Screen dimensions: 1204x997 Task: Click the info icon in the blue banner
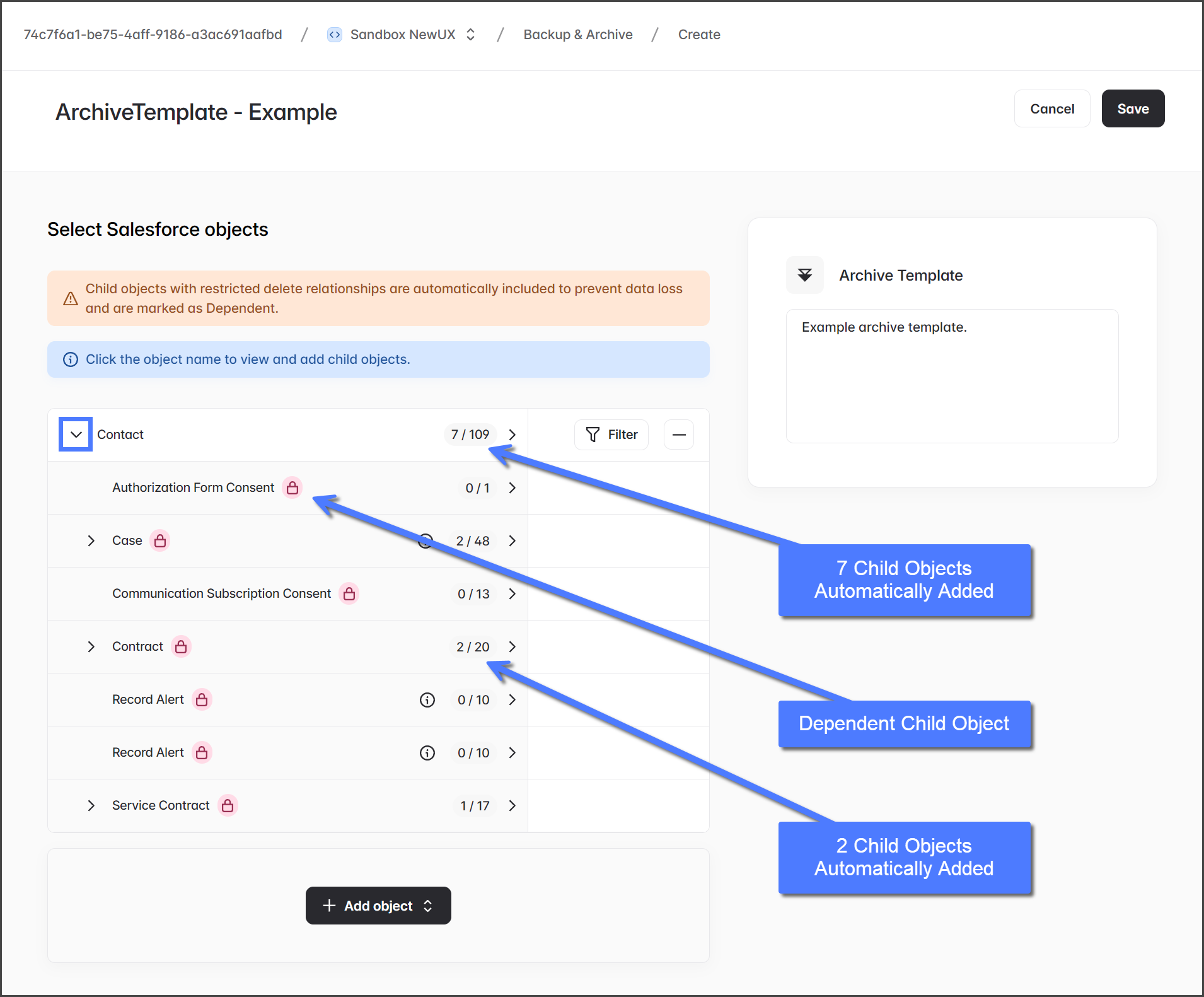click(x=71, y=359)
